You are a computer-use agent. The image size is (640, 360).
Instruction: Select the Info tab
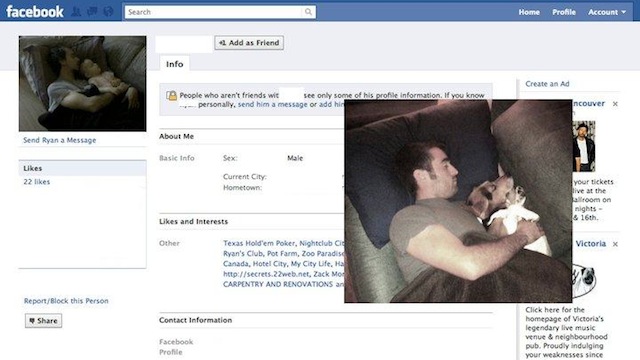[x=174, y=64]
